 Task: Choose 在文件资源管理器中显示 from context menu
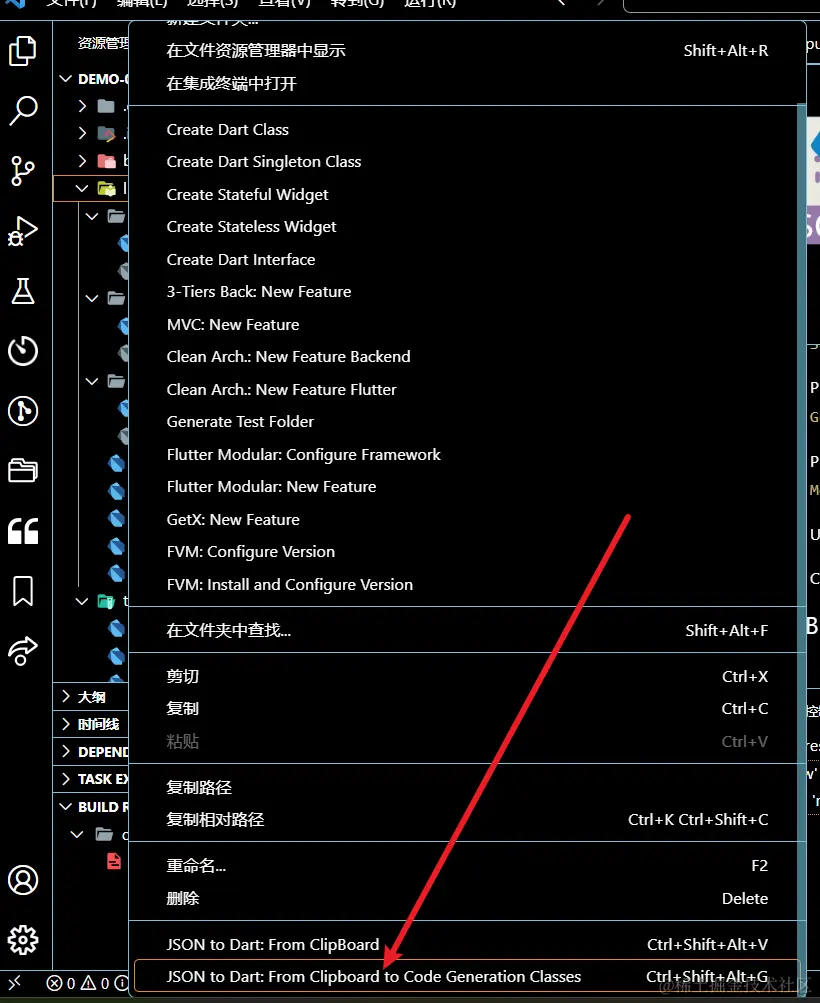tap(467, 51)
